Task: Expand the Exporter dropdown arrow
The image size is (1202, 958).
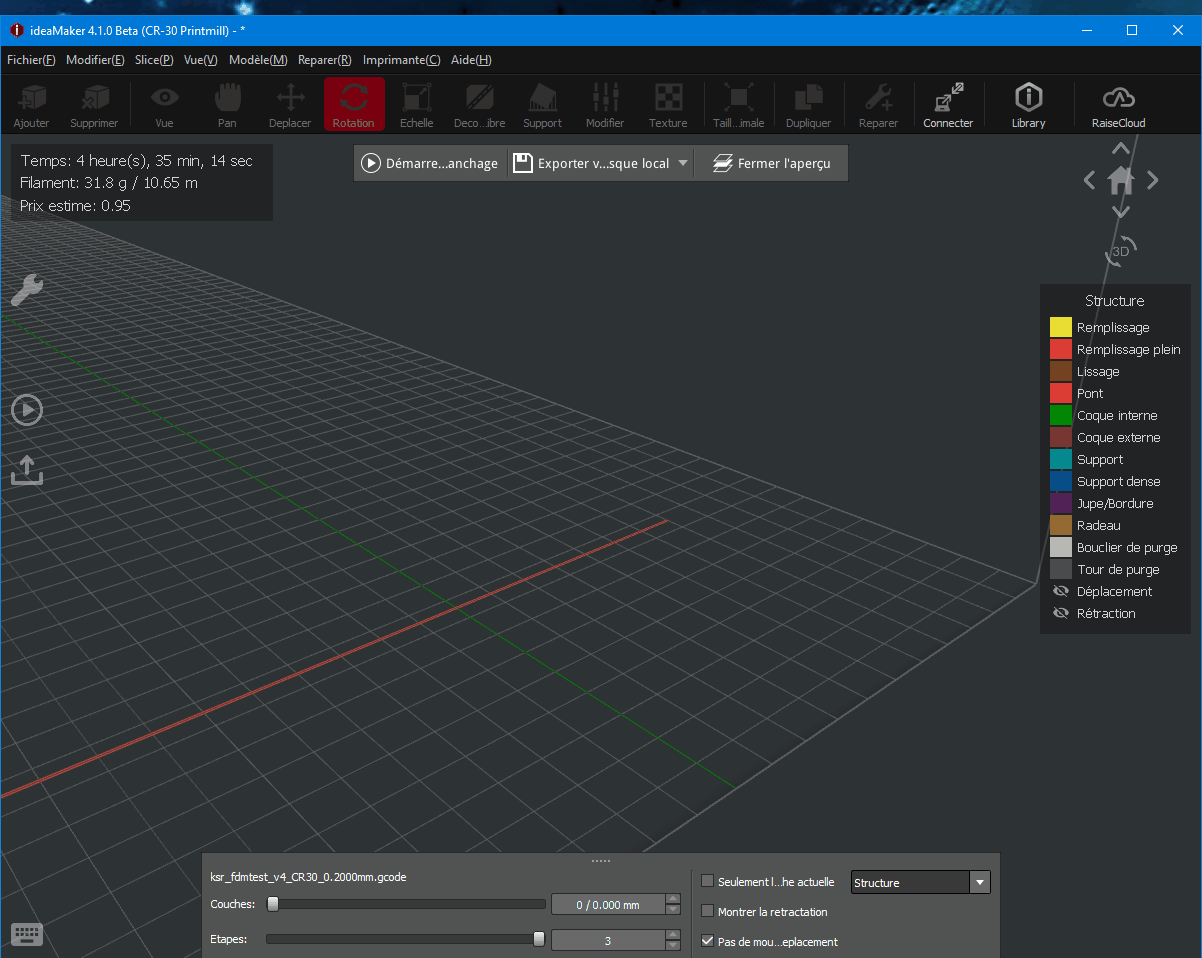Action: [x=683, y=163]
